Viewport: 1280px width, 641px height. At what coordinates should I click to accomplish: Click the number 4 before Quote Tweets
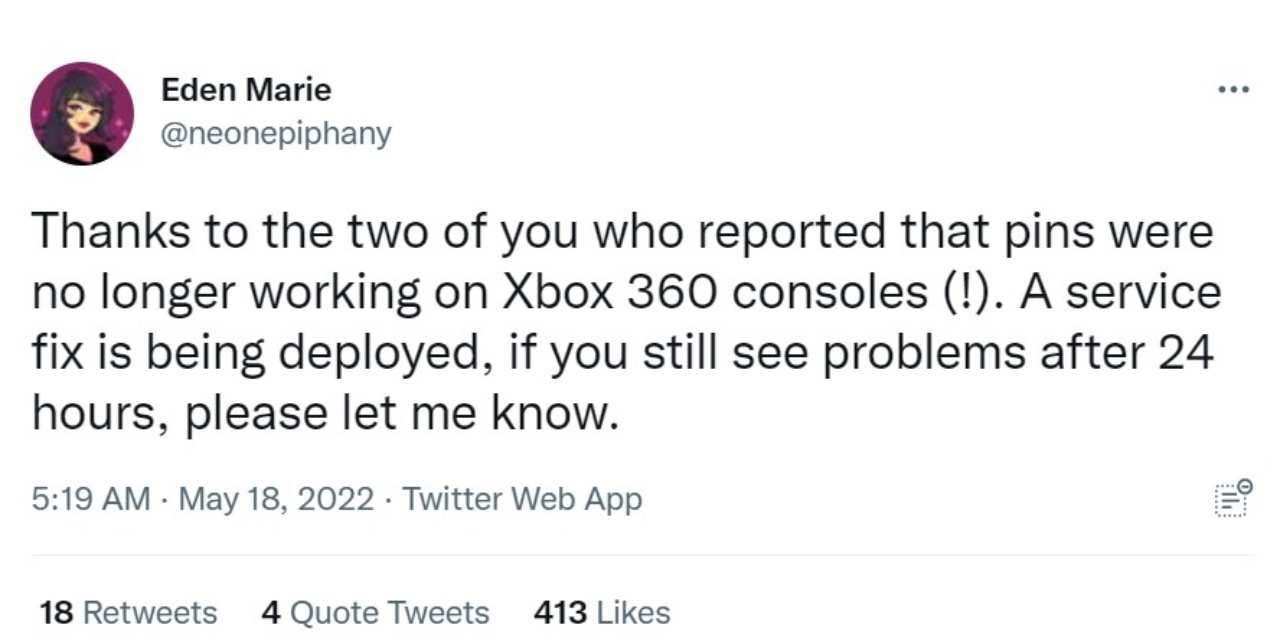270,612
